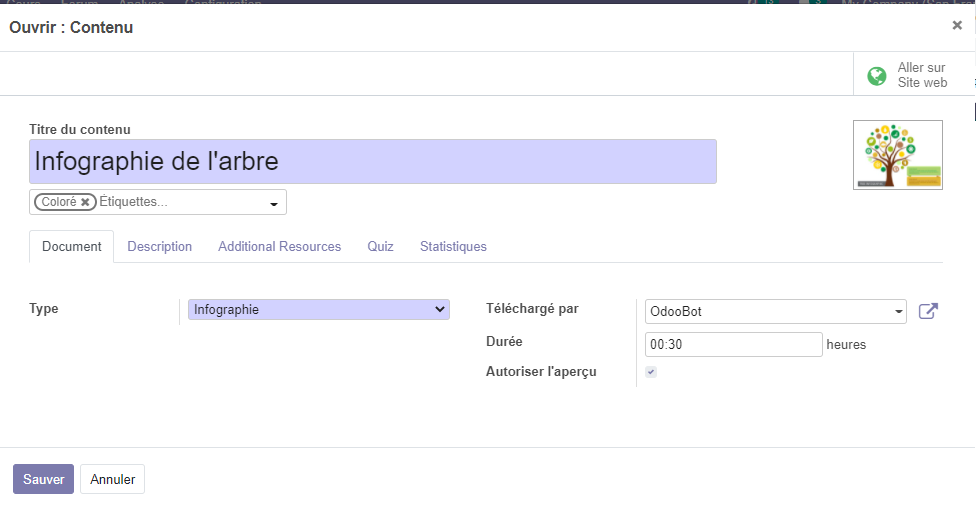This screenshot has height=508, width=976.
Task: Click the globe icon for website
Action: click(877, 76)
